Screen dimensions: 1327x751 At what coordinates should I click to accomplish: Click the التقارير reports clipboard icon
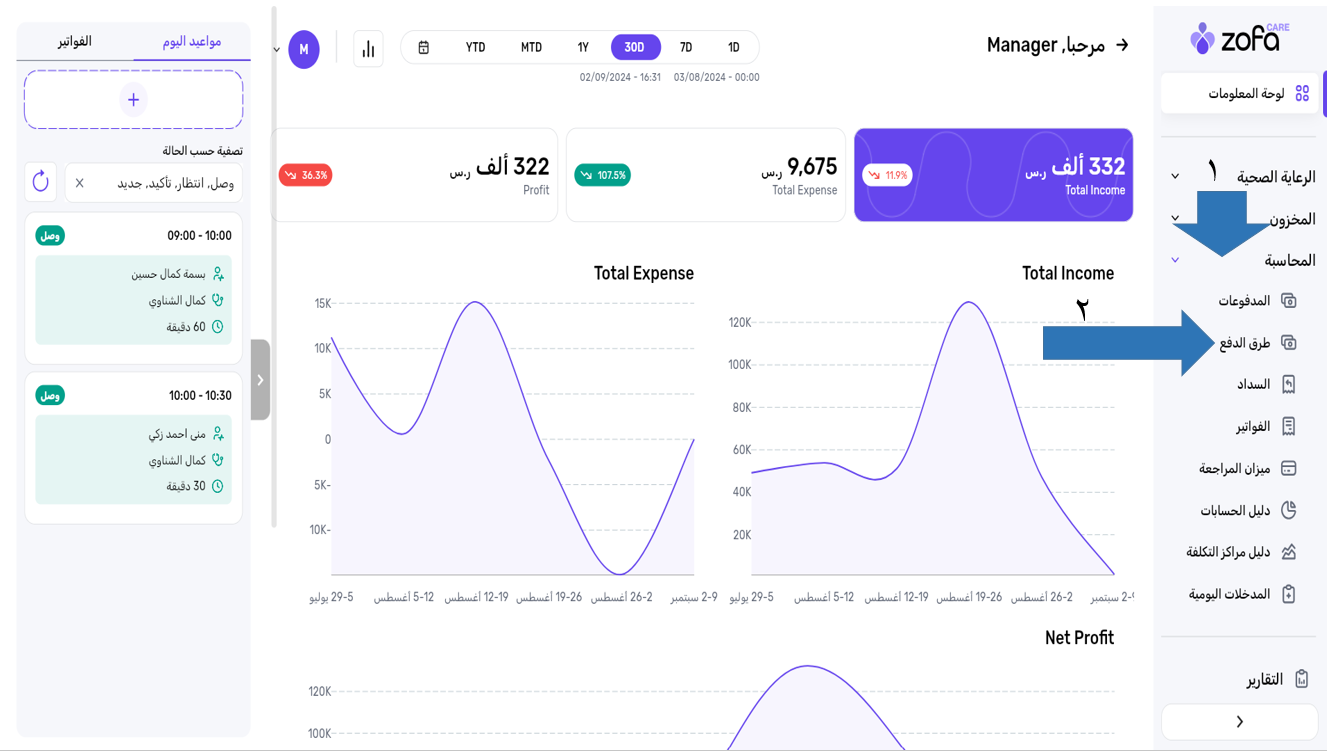pos(1301,679)
